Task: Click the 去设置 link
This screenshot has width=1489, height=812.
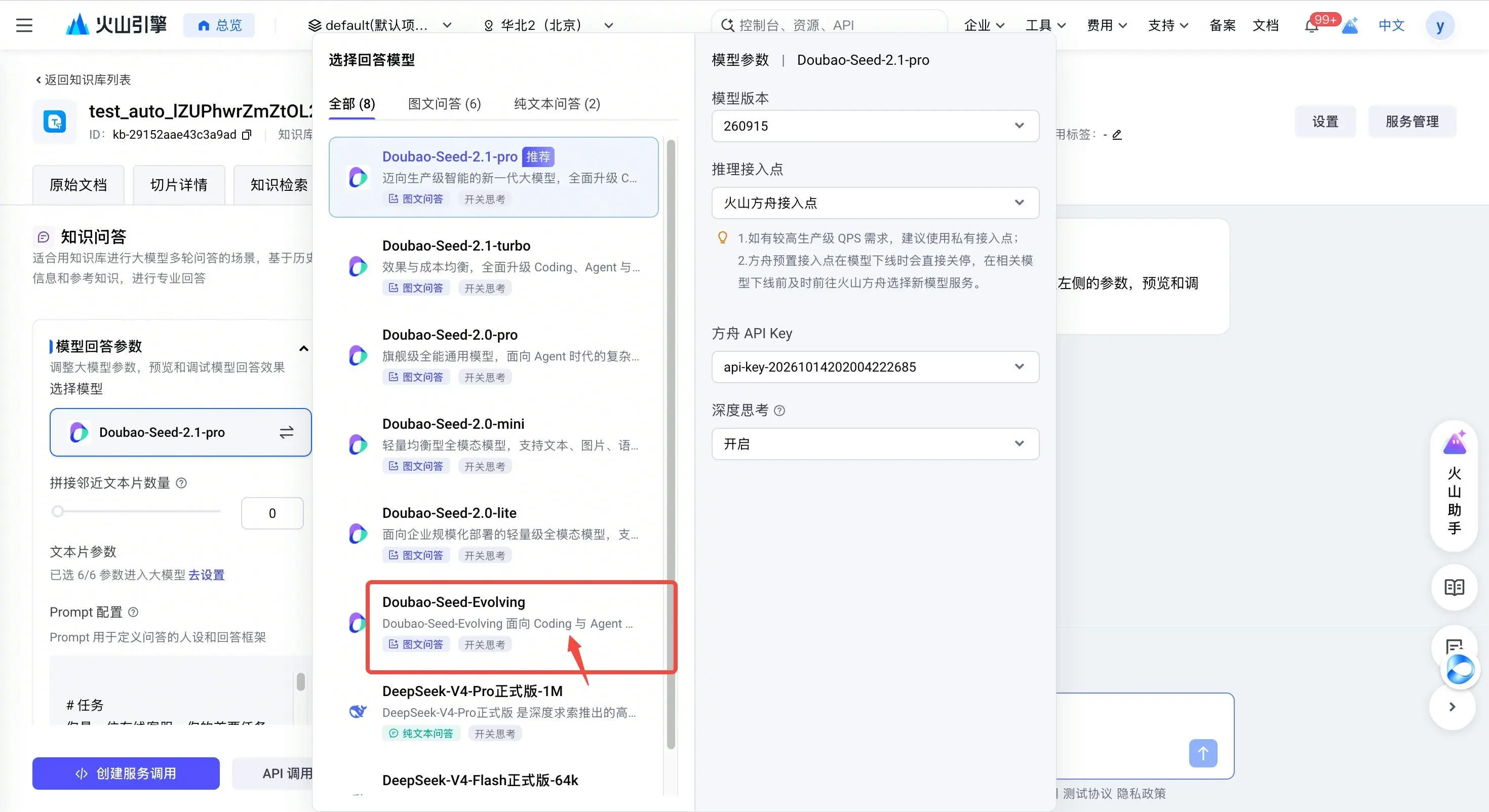Action: (x=206, y=575)
